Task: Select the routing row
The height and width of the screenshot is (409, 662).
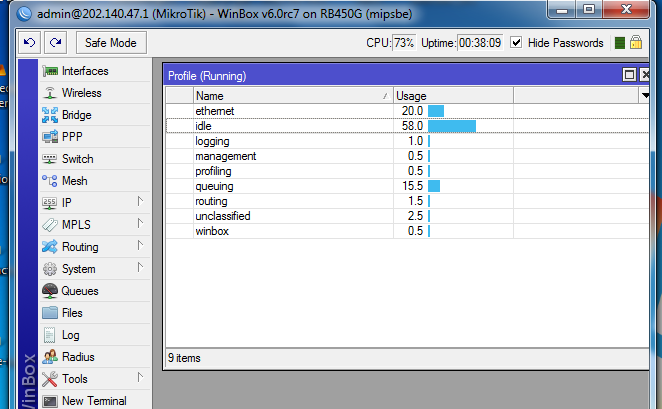Action: coord(407,201)
